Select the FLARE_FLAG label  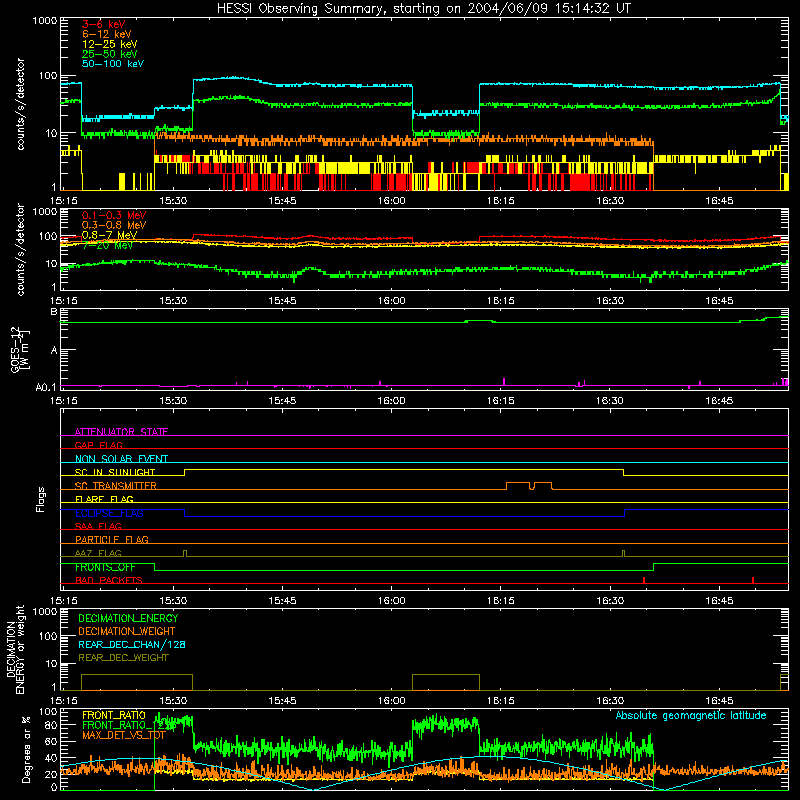[104, 499]
